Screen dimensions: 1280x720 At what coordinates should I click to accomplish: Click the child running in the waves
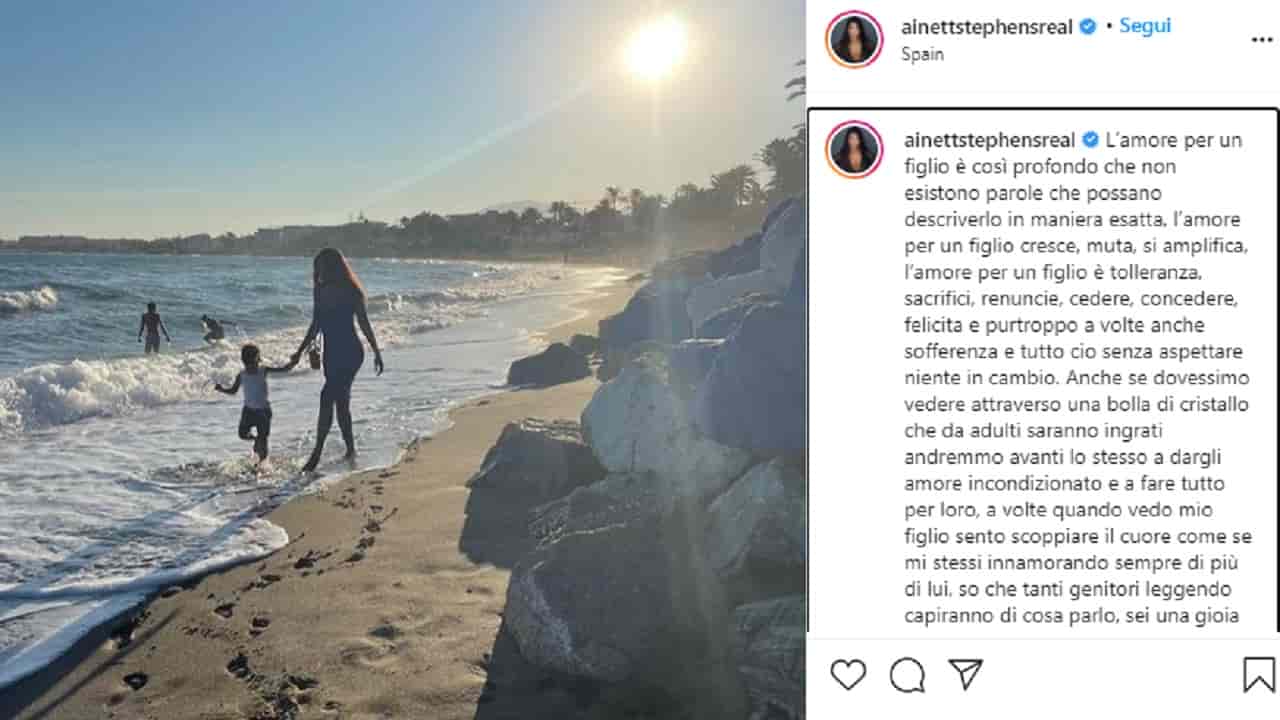[x=254, y=403]
